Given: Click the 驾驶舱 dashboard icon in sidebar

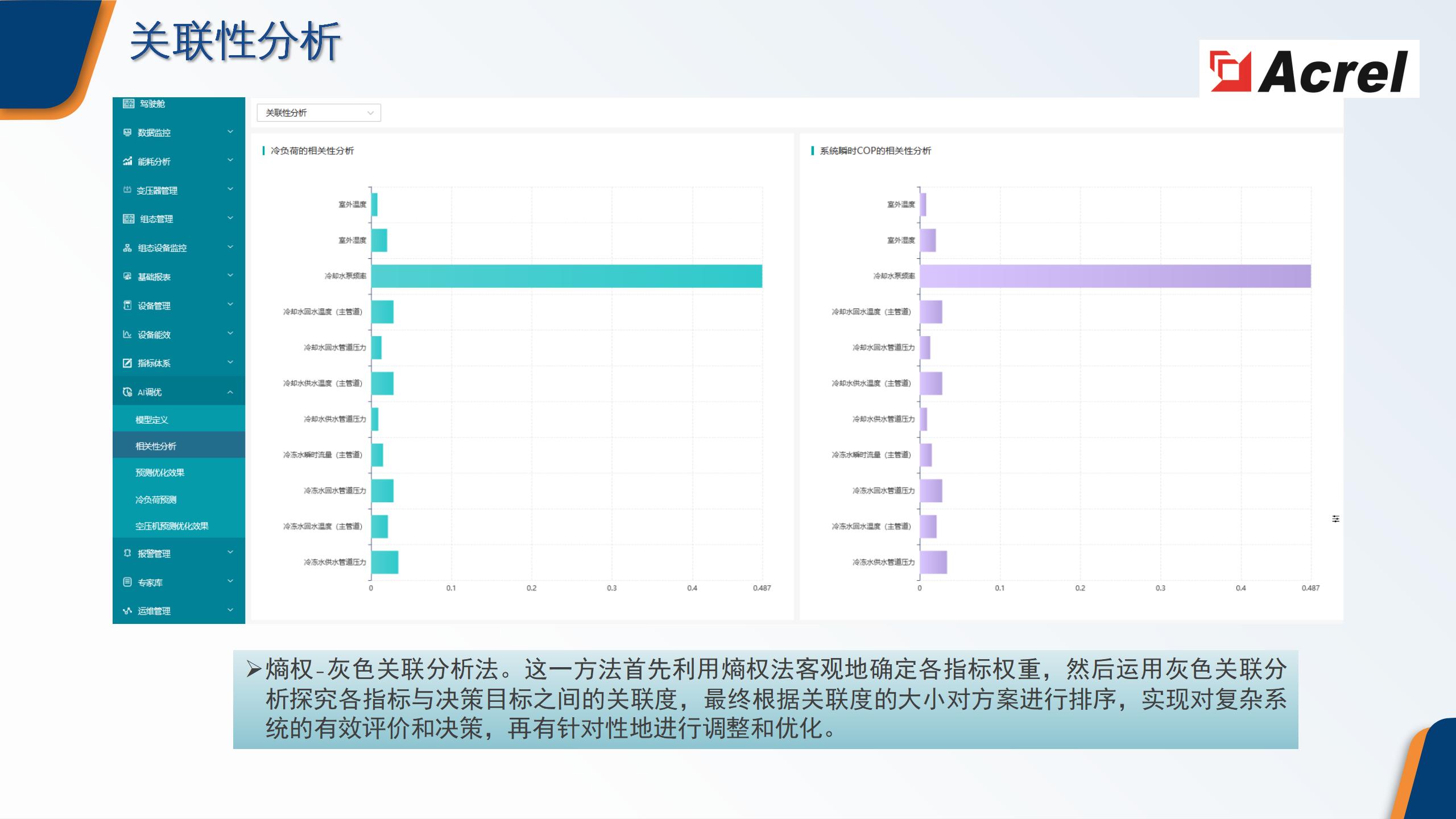Looking at the screenshot, I should (x=128, y=104).
